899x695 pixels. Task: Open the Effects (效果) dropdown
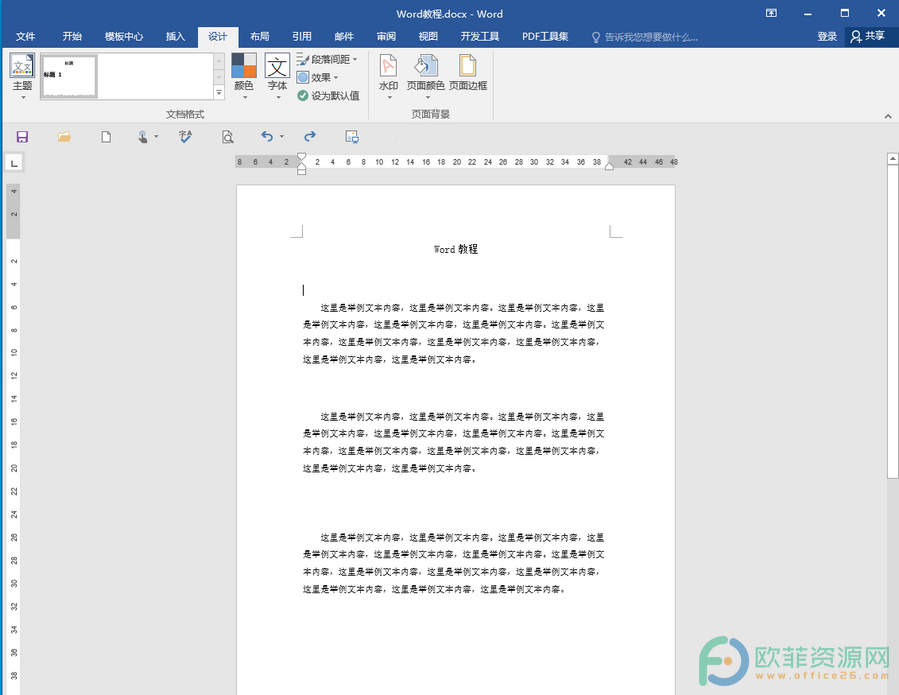tap(318, 77)
